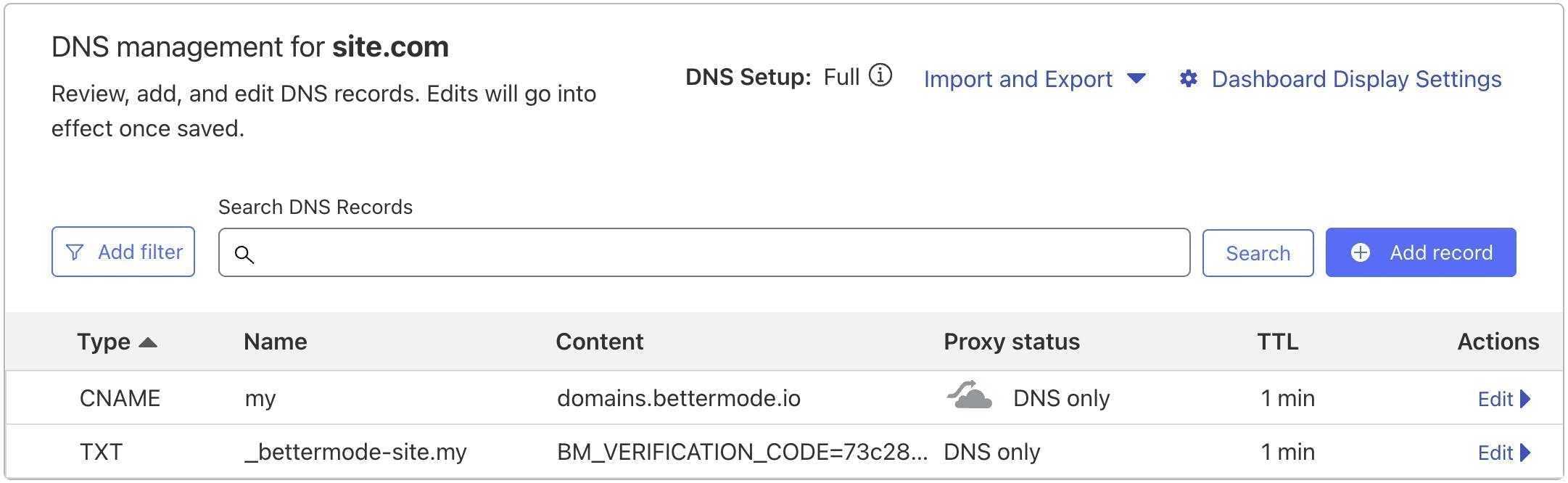Click the funnel filter icon

(x=74, y=252)
